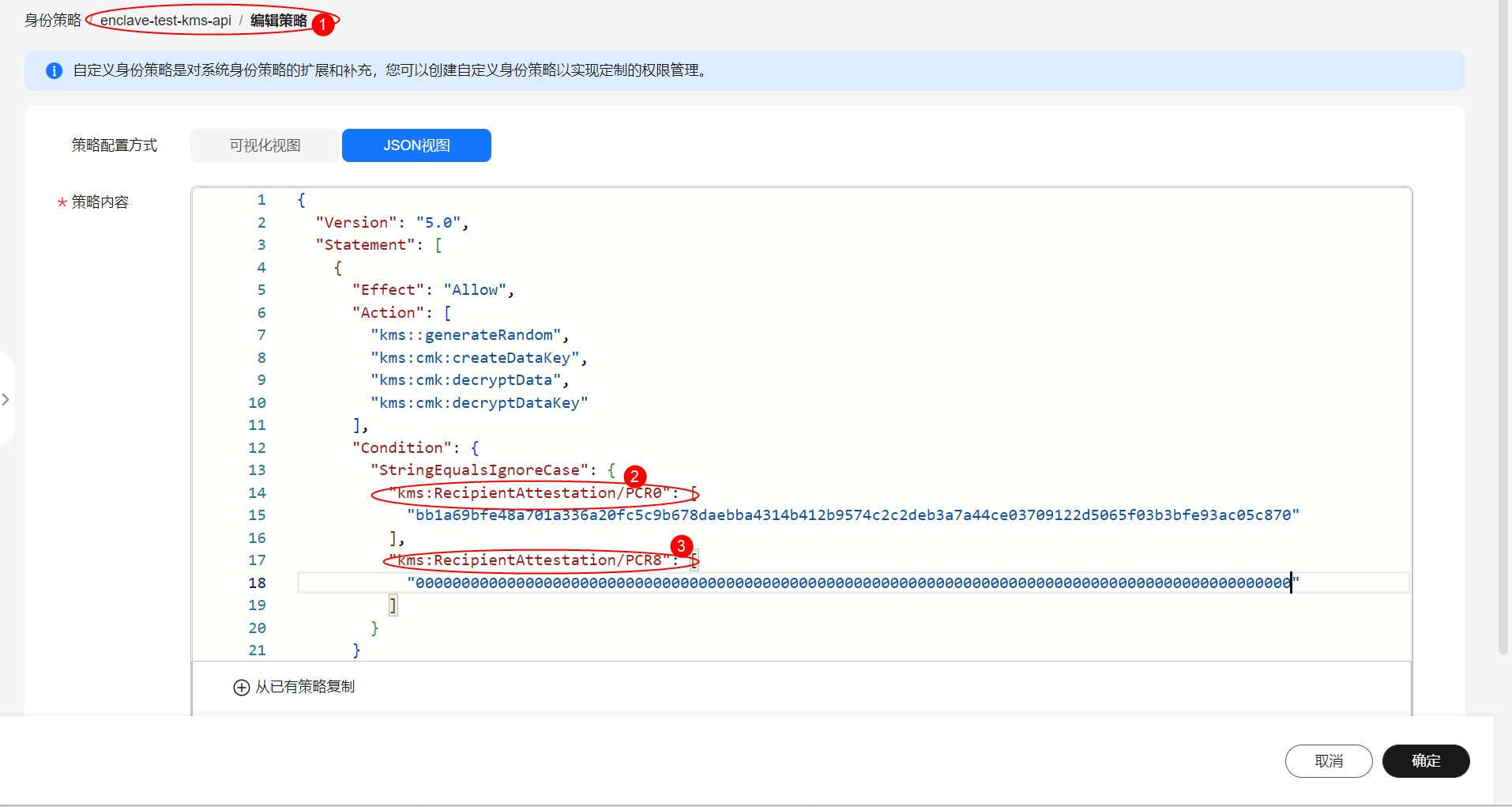Click the "Effect": "Allow" line
The width and height of the screenshot is (1512, 807).
(434, 290)
